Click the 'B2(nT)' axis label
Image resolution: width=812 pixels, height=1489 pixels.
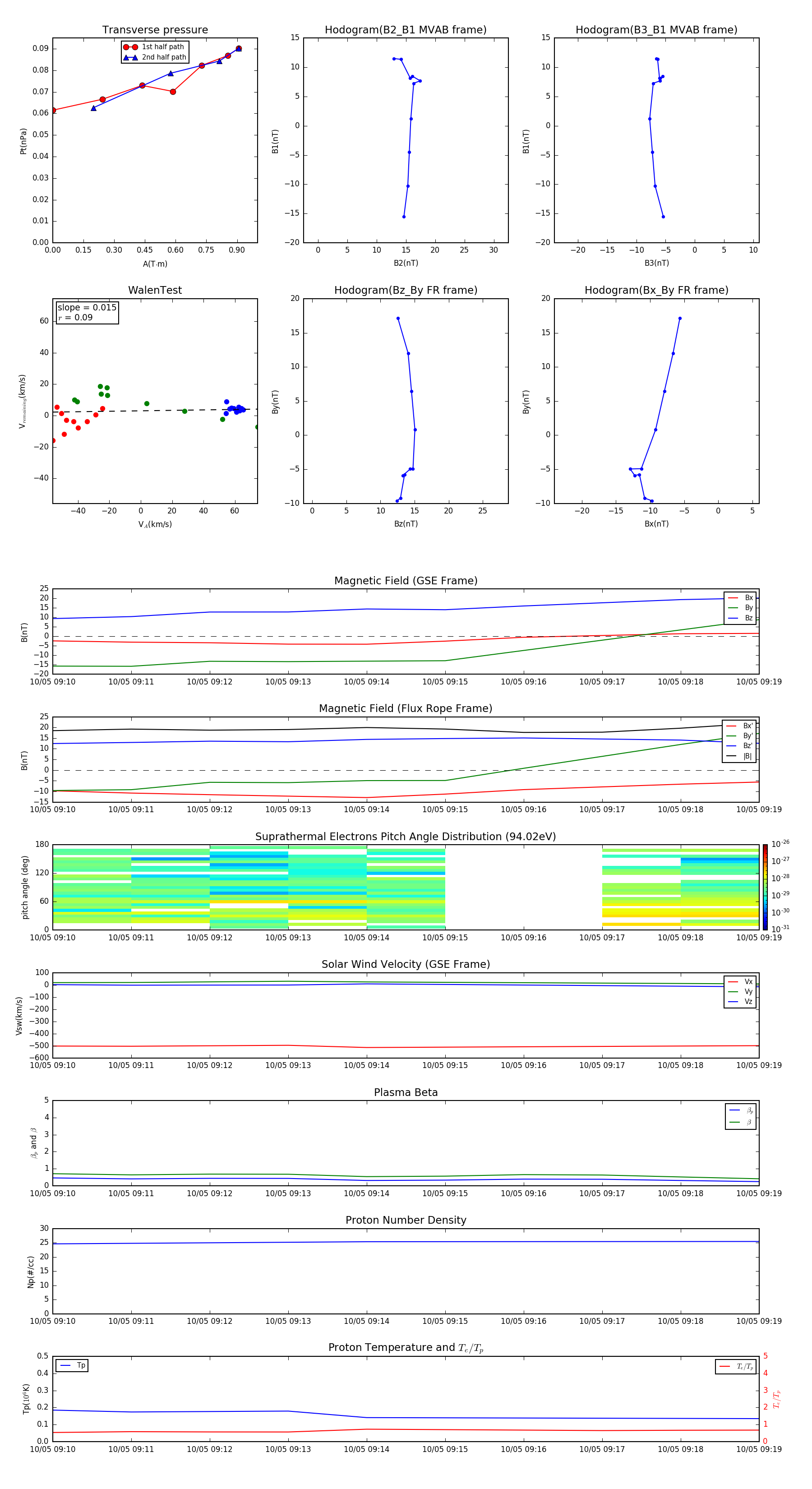coord(406,263)
